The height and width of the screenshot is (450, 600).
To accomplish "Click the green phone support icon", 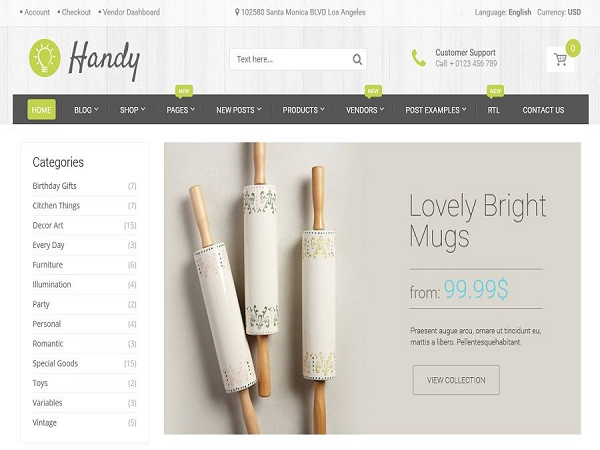I will click(419, 58).
